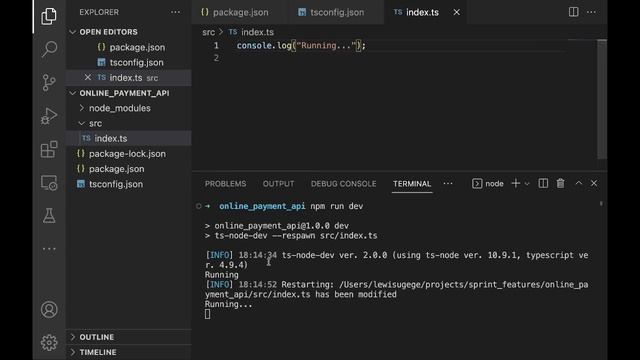Viewport: 640px width, 360px height.
Task: Open the Extensions view
Action: pyautogui.click(x=49, y=149)
